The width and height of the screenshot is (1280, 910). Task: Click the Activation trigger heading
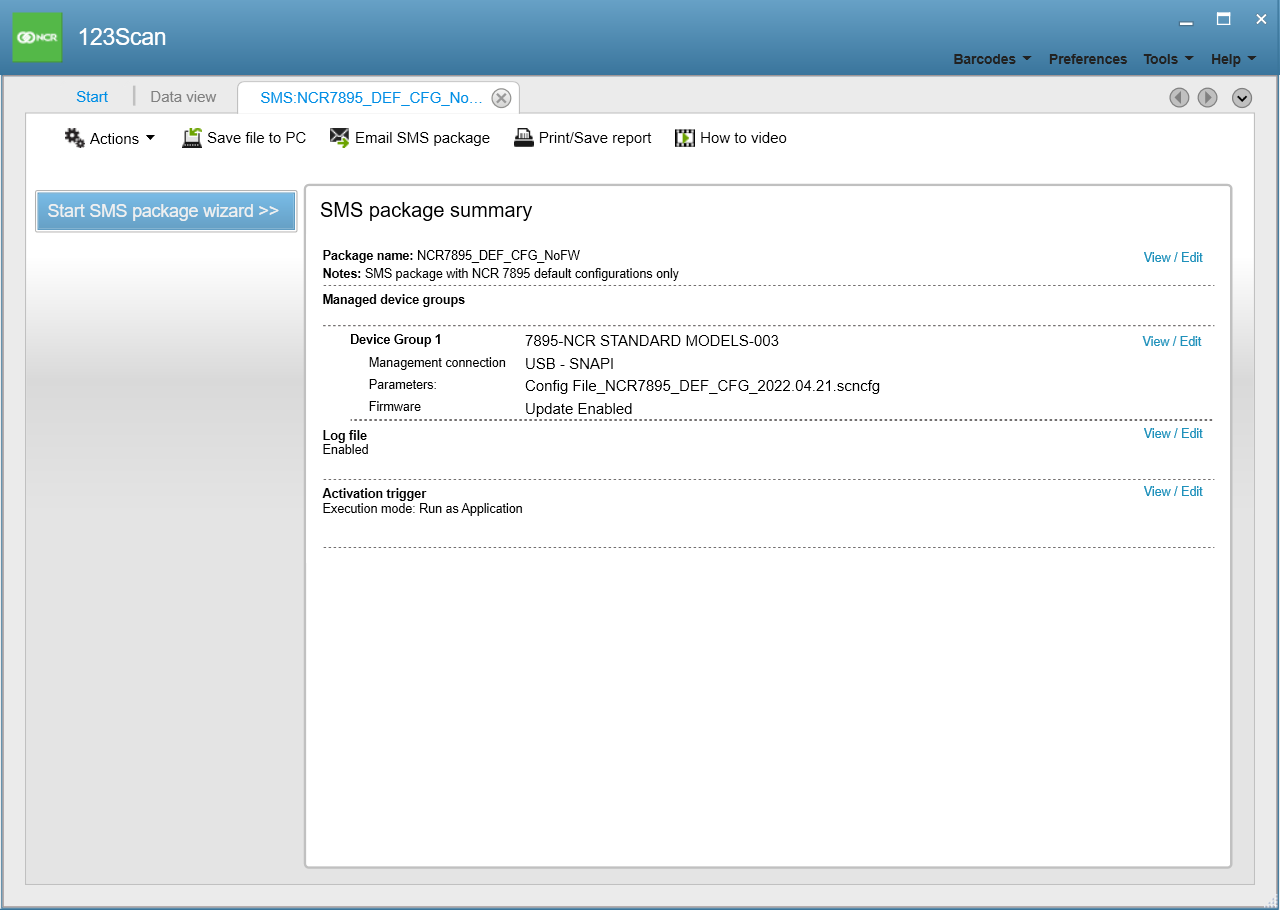pyautogui.click(x=374, y=493)
